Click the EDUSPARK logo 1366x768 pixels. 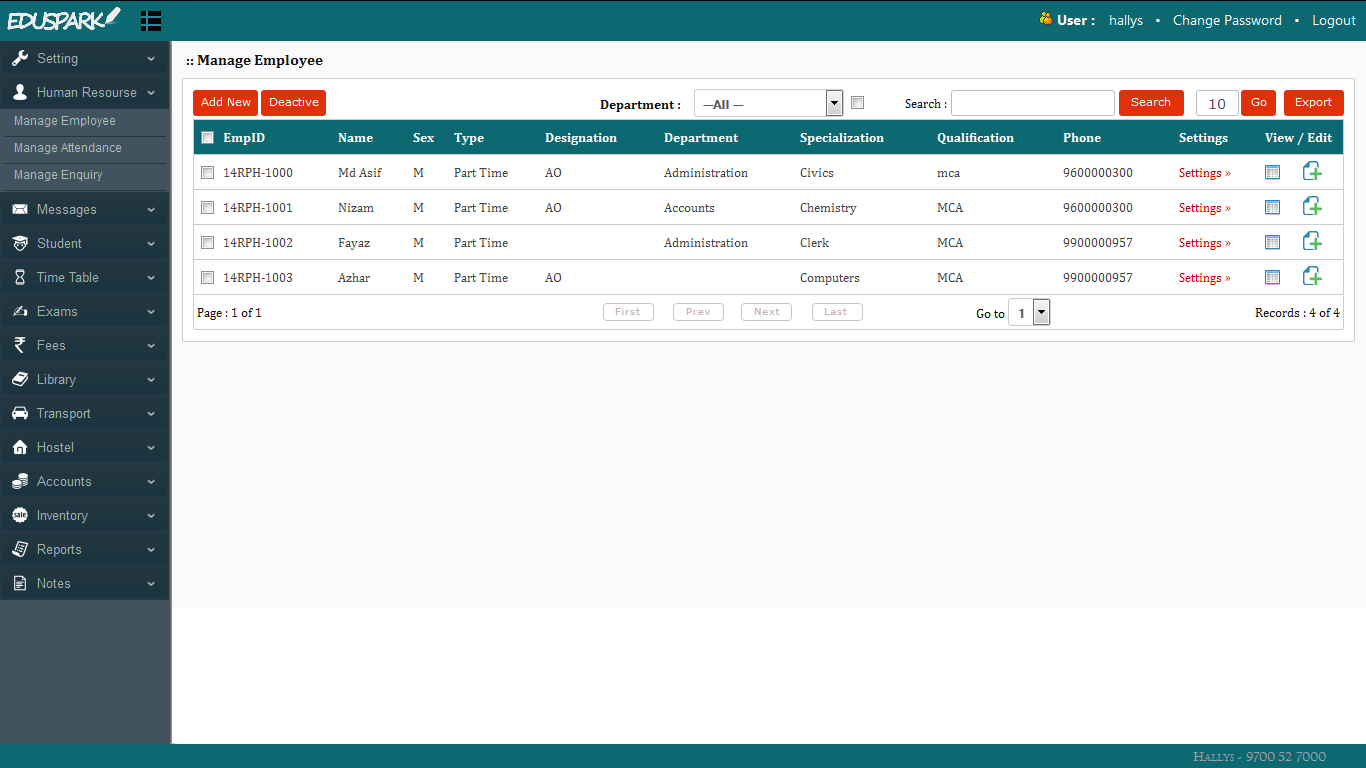click(x=64, y=18)
